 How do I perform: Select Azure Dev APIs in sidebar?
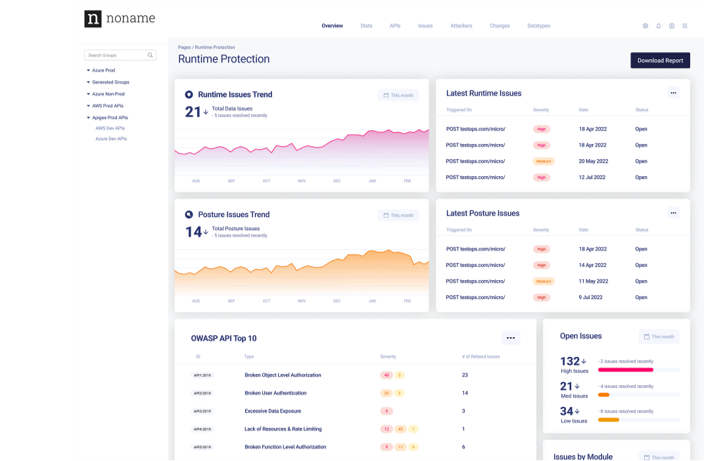(111, 139)
